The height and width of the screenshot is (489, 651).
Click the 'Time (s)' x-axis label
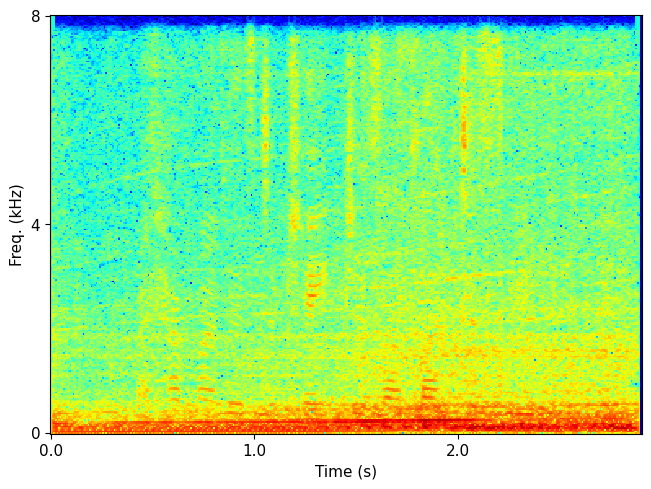(345, 472)
